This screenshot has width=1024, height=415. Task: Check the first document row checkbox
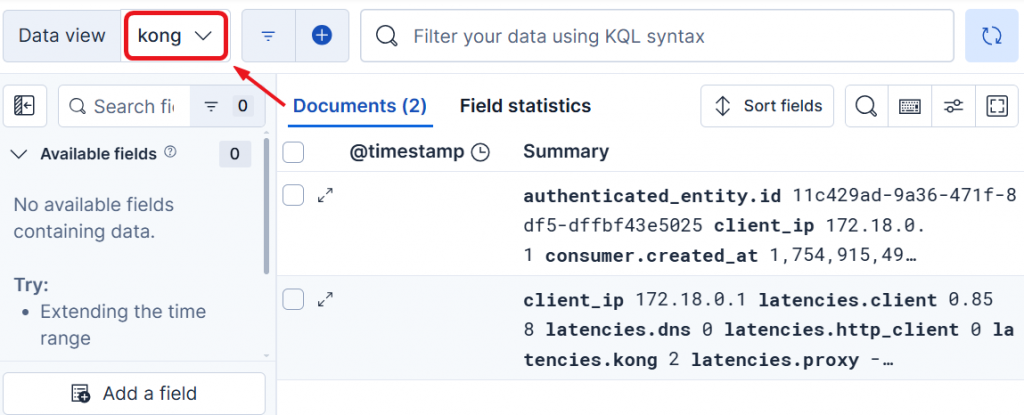[x=293, y=195]
